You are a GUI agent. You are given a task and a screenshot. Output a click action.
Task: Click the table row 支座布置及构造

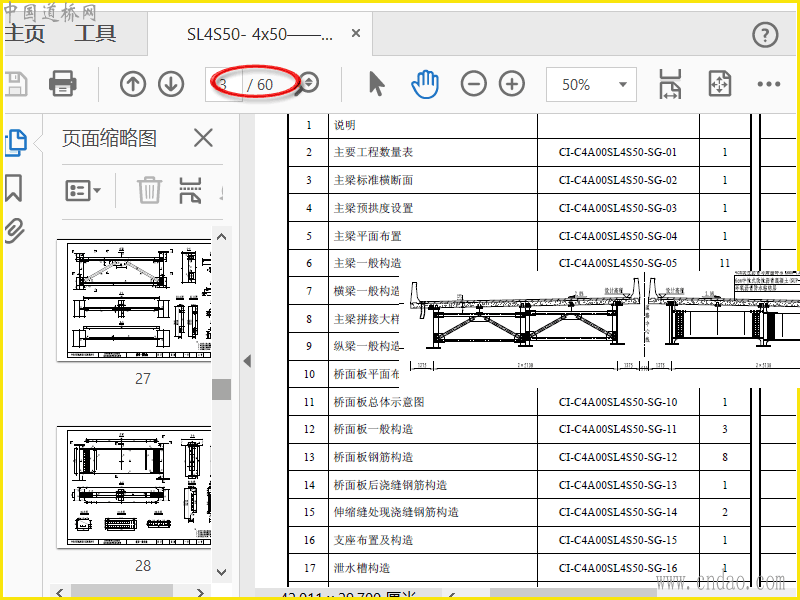pos(519,540)
